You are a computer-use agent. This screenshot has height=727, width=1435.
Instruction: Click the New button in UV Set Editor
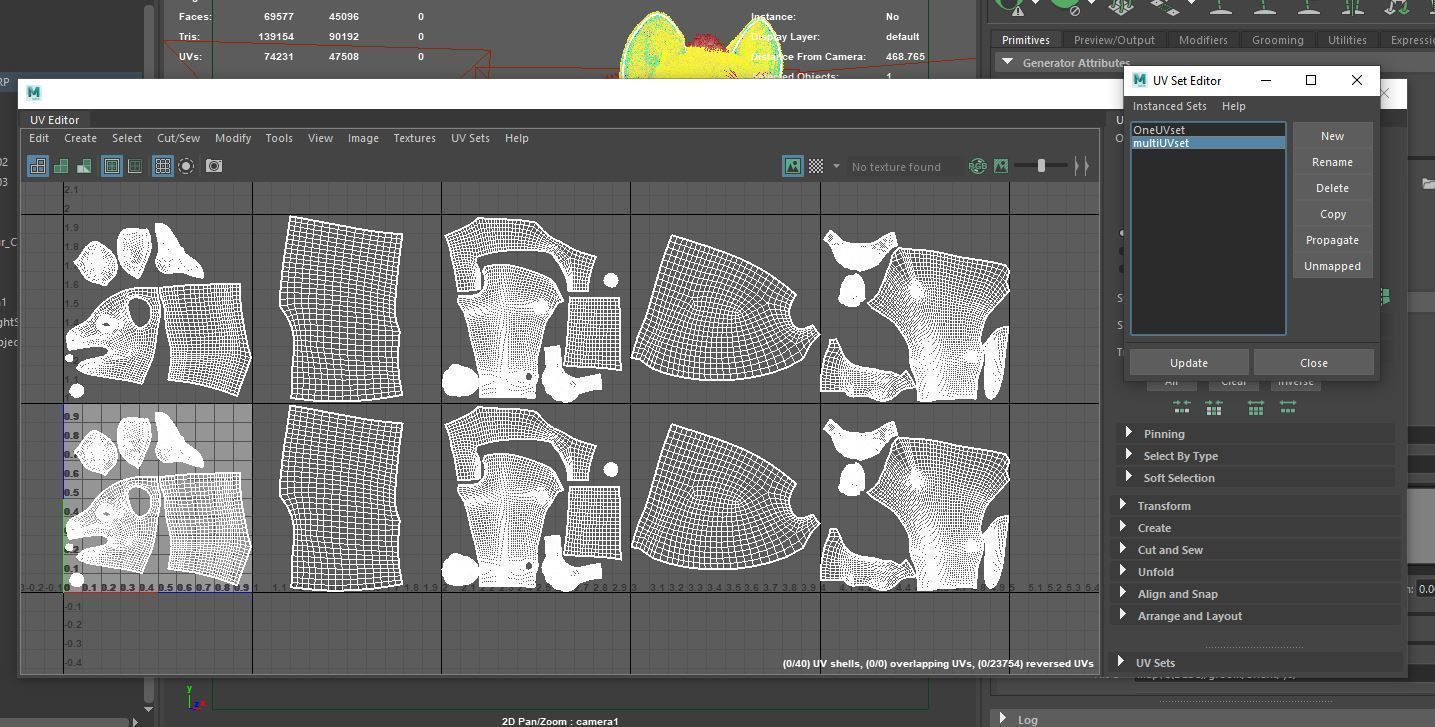coord(1332,136)
